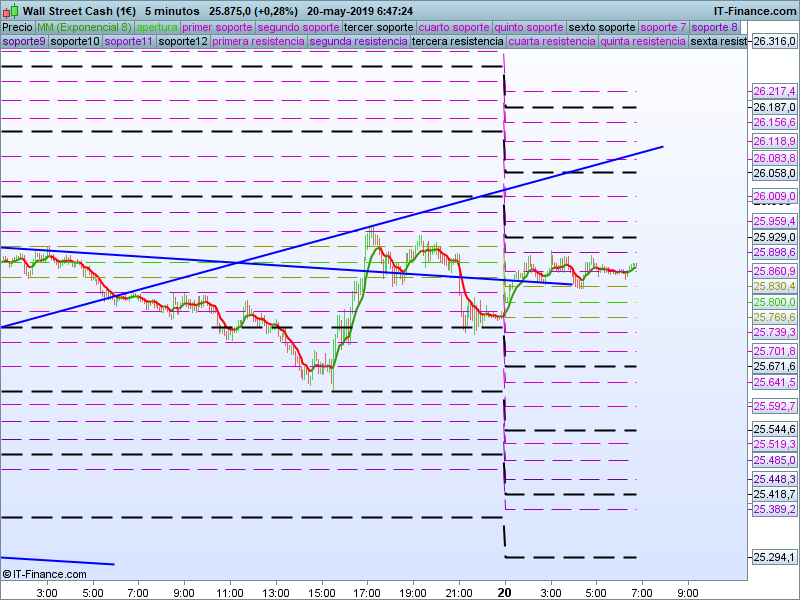The height and width of the screenshot is (600, 800).
Task: Select the soporte 8 label
Action: 715,27
